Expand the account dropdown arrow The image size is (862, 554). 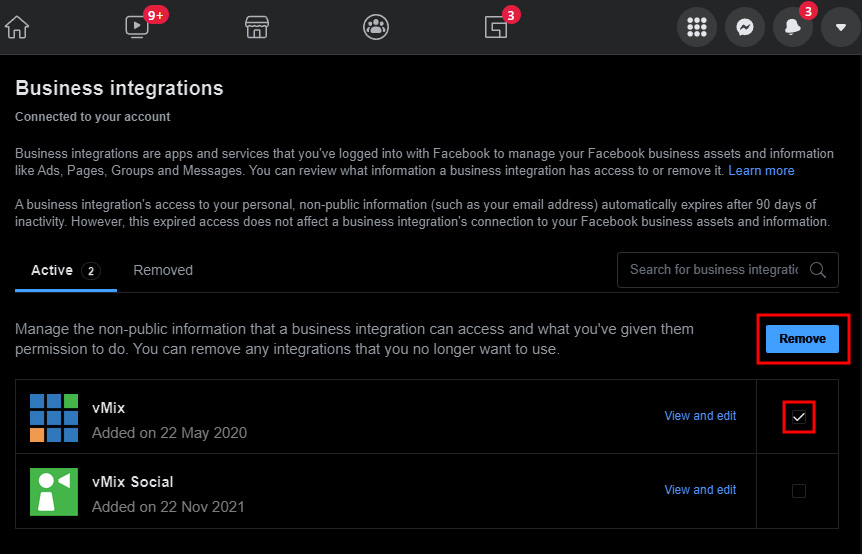(840, 27)
